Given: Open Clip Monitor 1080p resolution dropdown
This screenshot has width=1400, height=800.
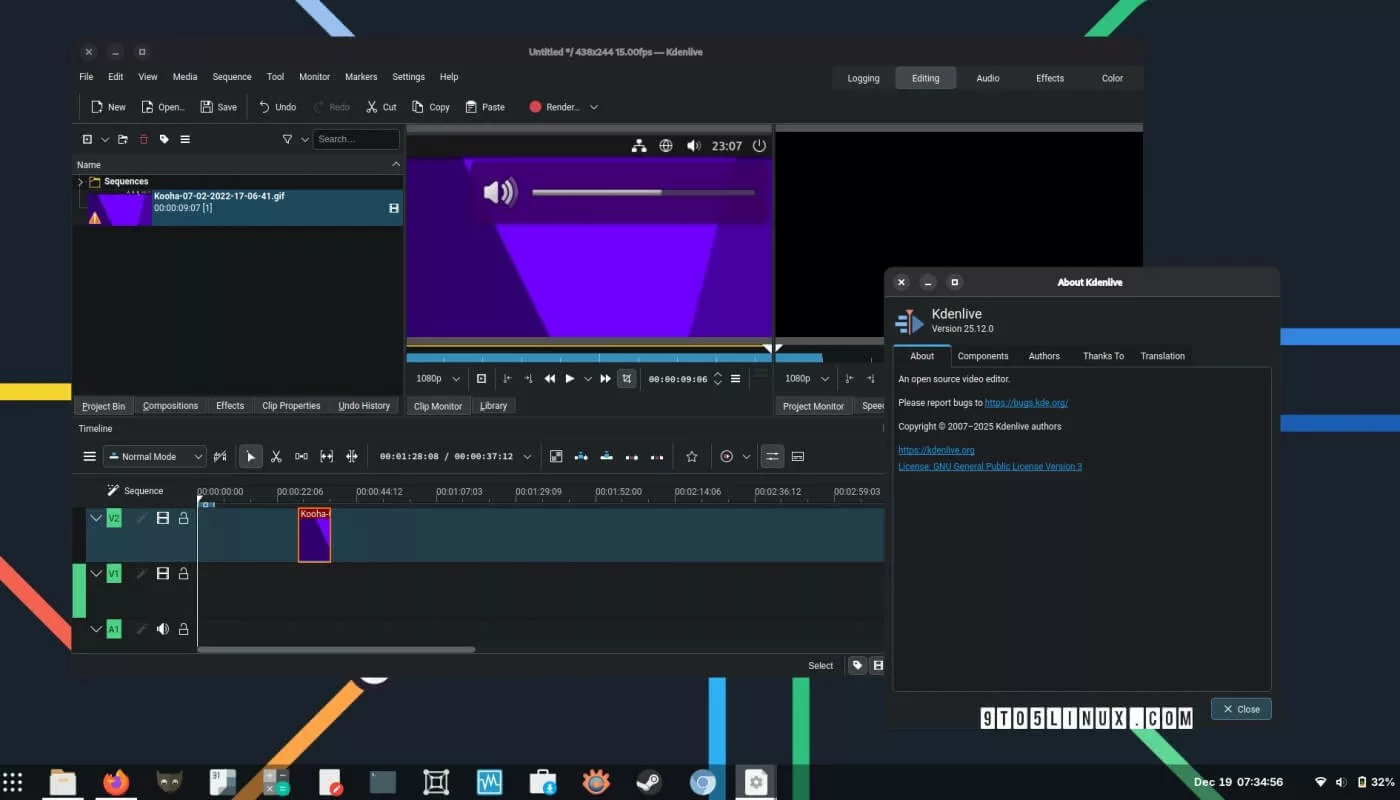Looking at the screenshot, I should point(438,379).
